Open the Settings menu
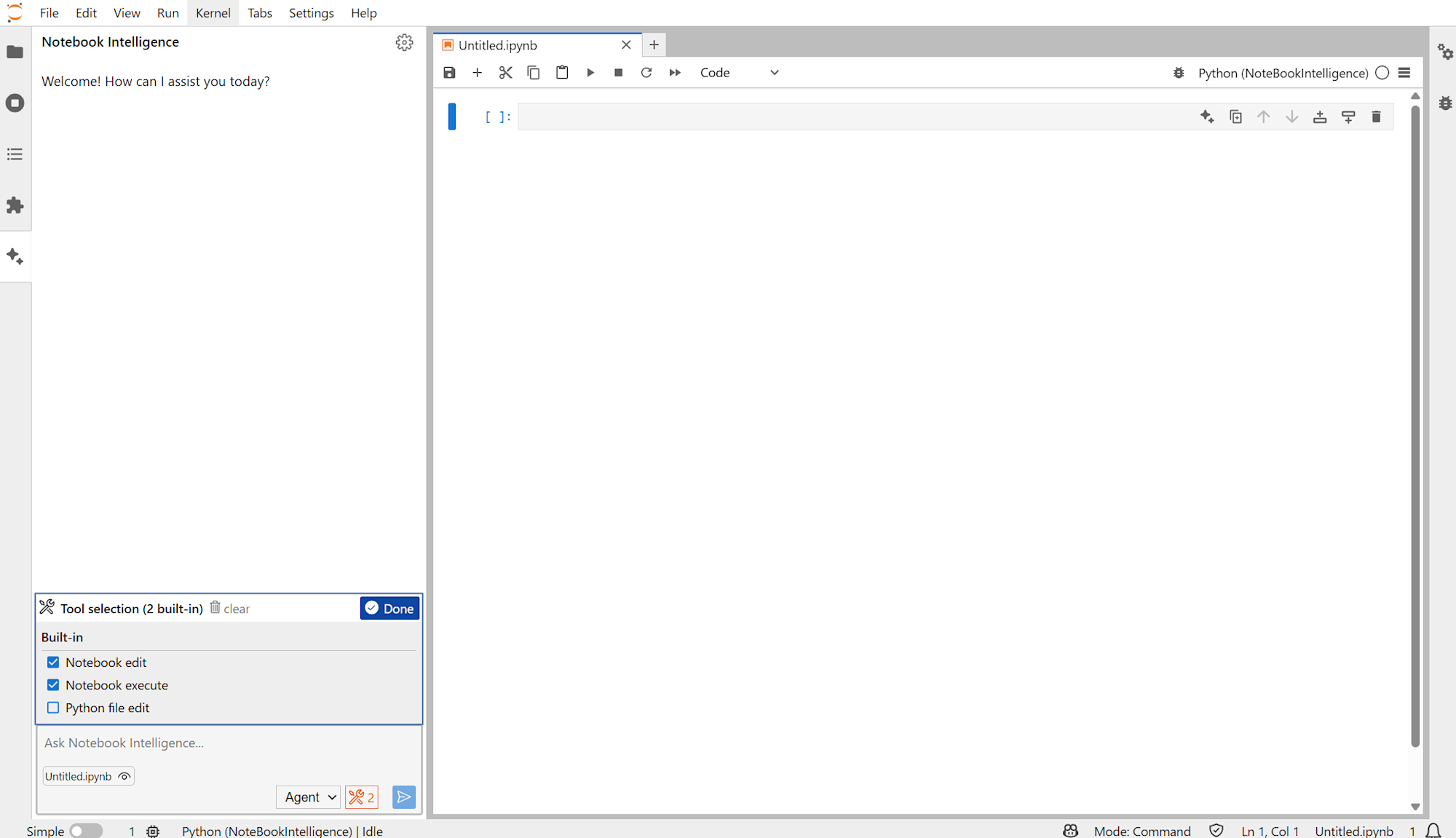The height and width of the screenshot is (838, 1456). (311, 13)
